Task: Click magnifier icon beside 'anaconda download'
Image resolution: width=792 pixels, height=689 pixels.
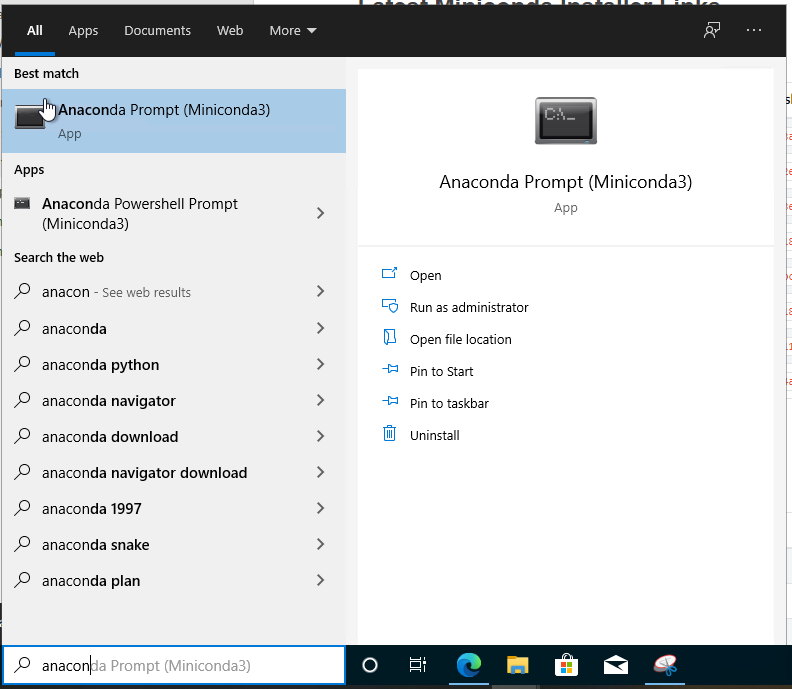Action: pyautogui.click(x=22, y=436)
